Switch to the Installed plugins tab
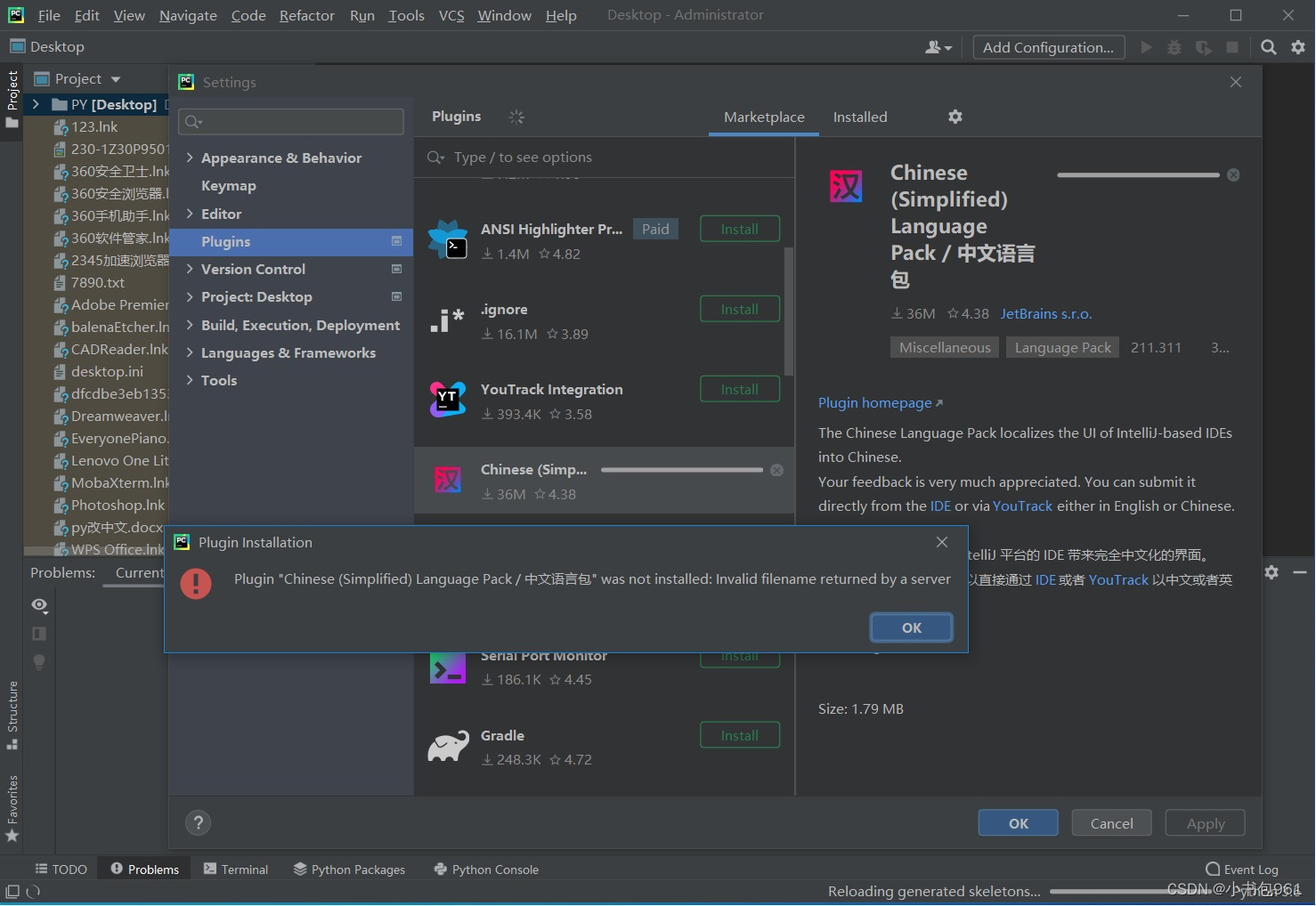This screenshot has height=906, width=1316. click(860, 117)
